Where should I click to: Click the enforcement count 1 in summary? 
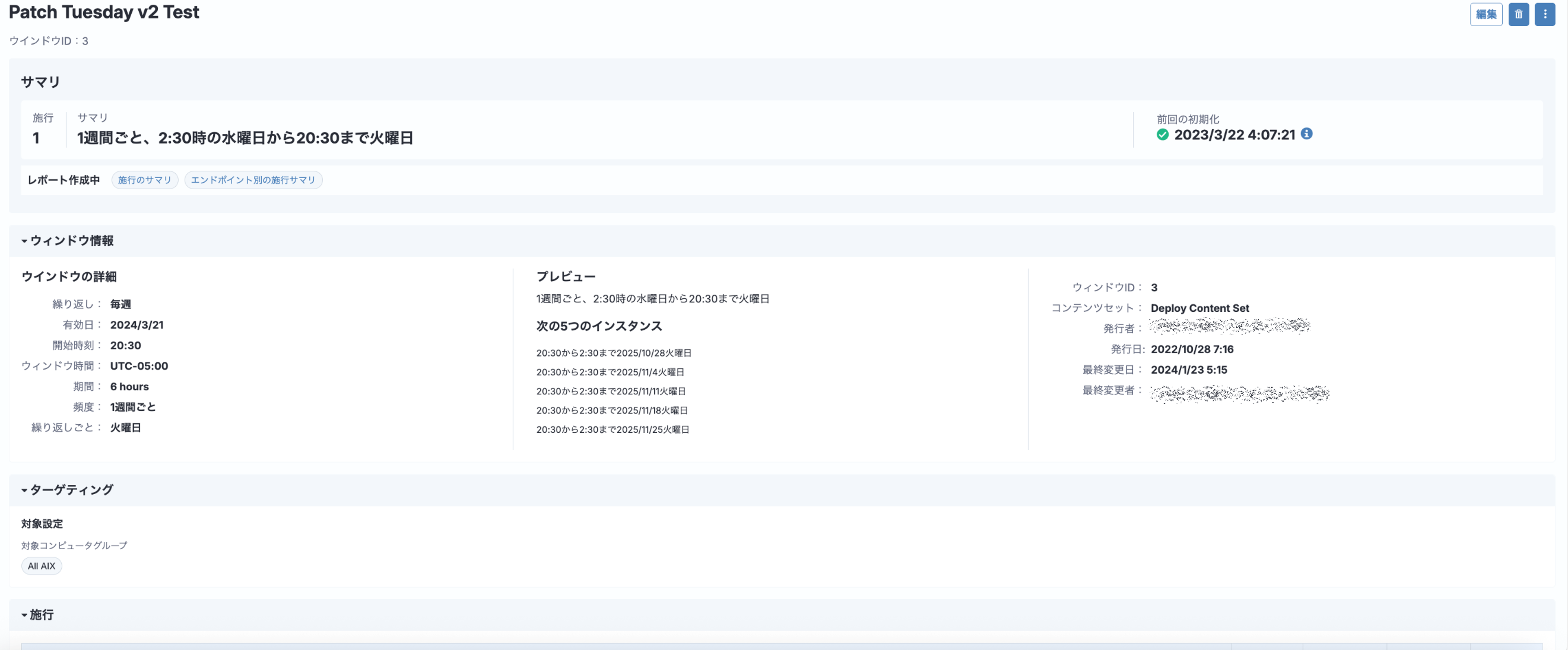tap(36, 138)
